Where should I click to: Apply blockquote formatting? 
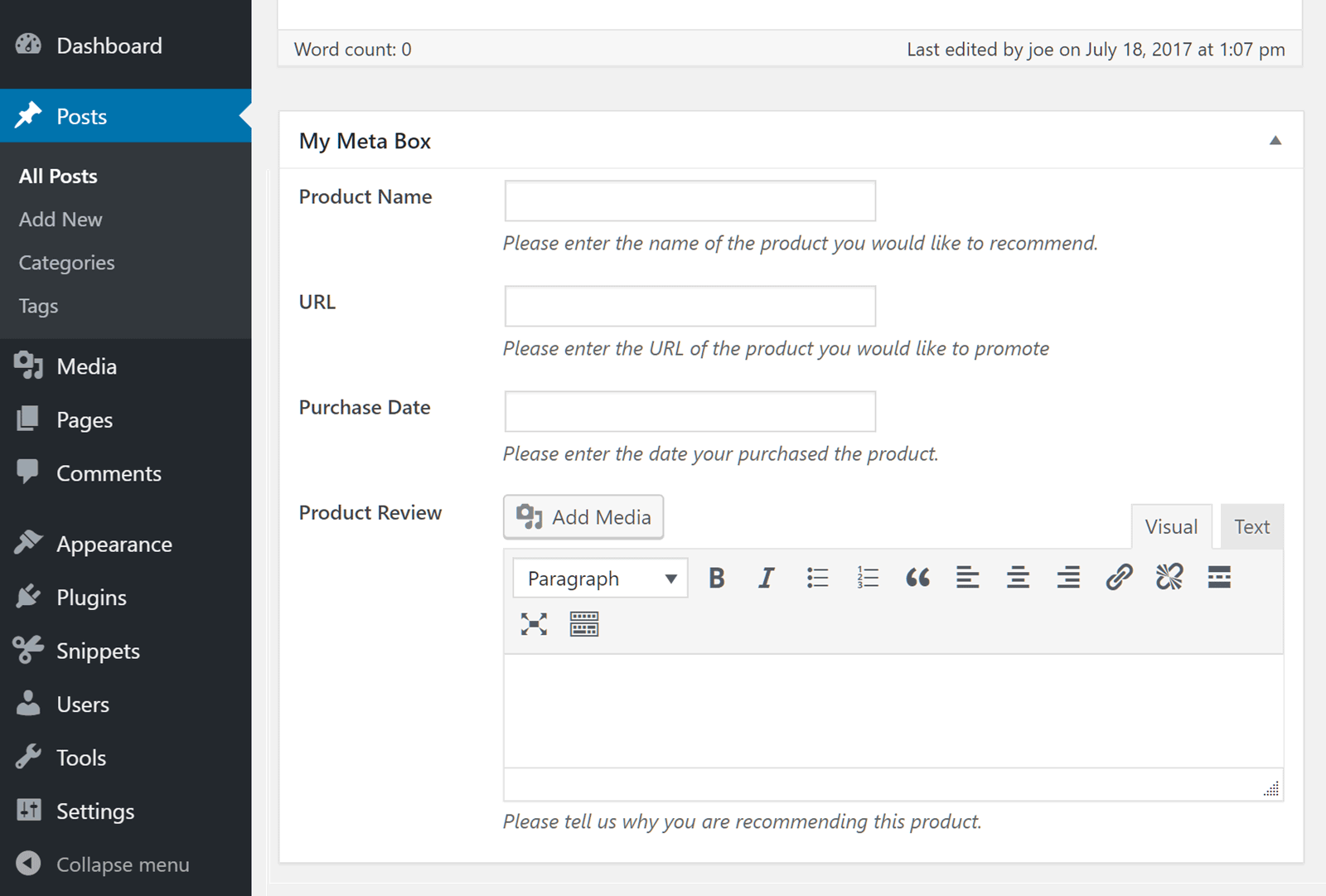[917, 578]
